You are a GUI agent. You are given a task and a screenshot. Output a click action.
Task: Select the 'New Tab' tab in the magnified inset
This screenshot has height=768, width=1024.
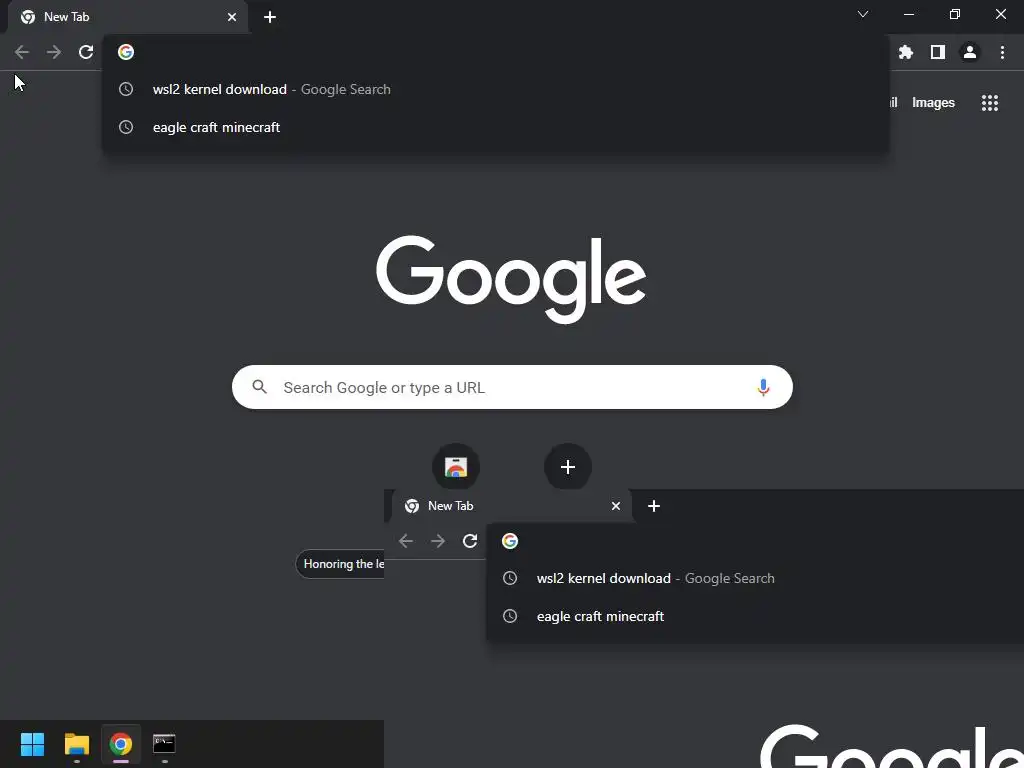[x=511, y=506]
